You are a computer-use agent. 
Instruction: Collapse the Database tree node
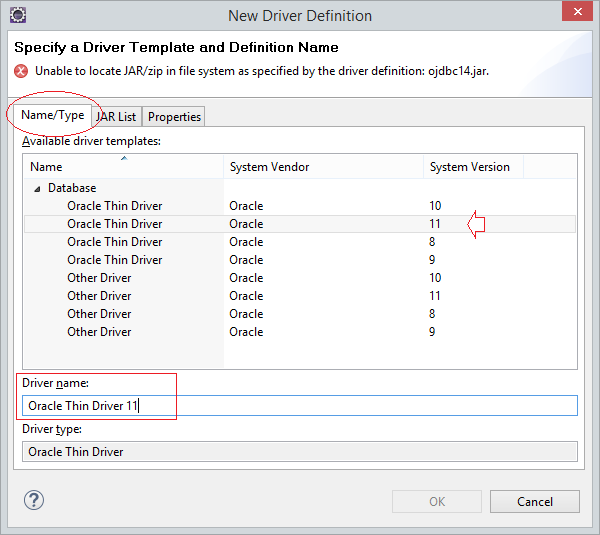pos(37,189)
